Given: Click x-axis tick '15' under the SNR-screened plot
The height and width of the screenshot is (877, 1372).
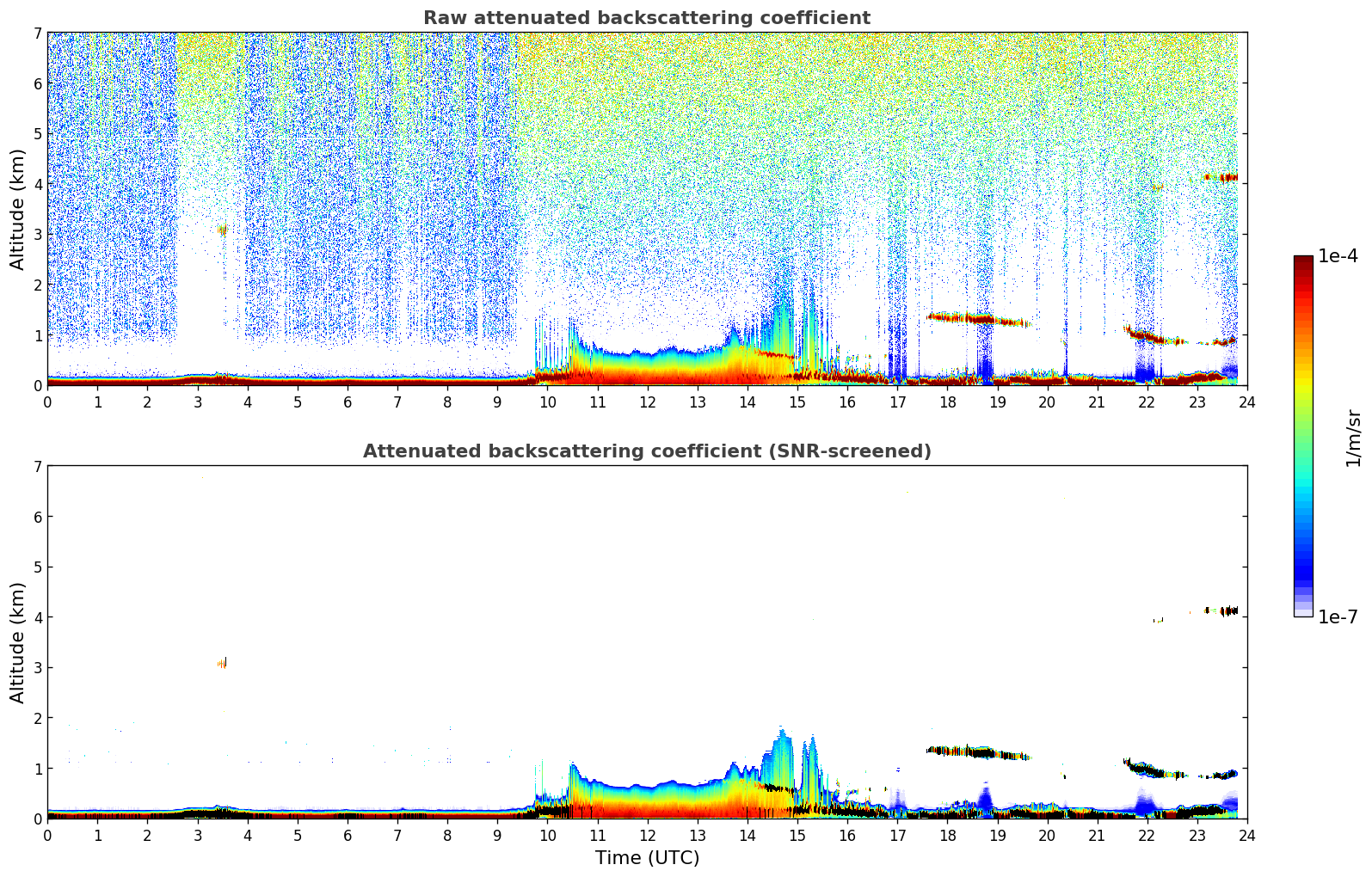Looking at the screenshot, I should pos(797,835).
